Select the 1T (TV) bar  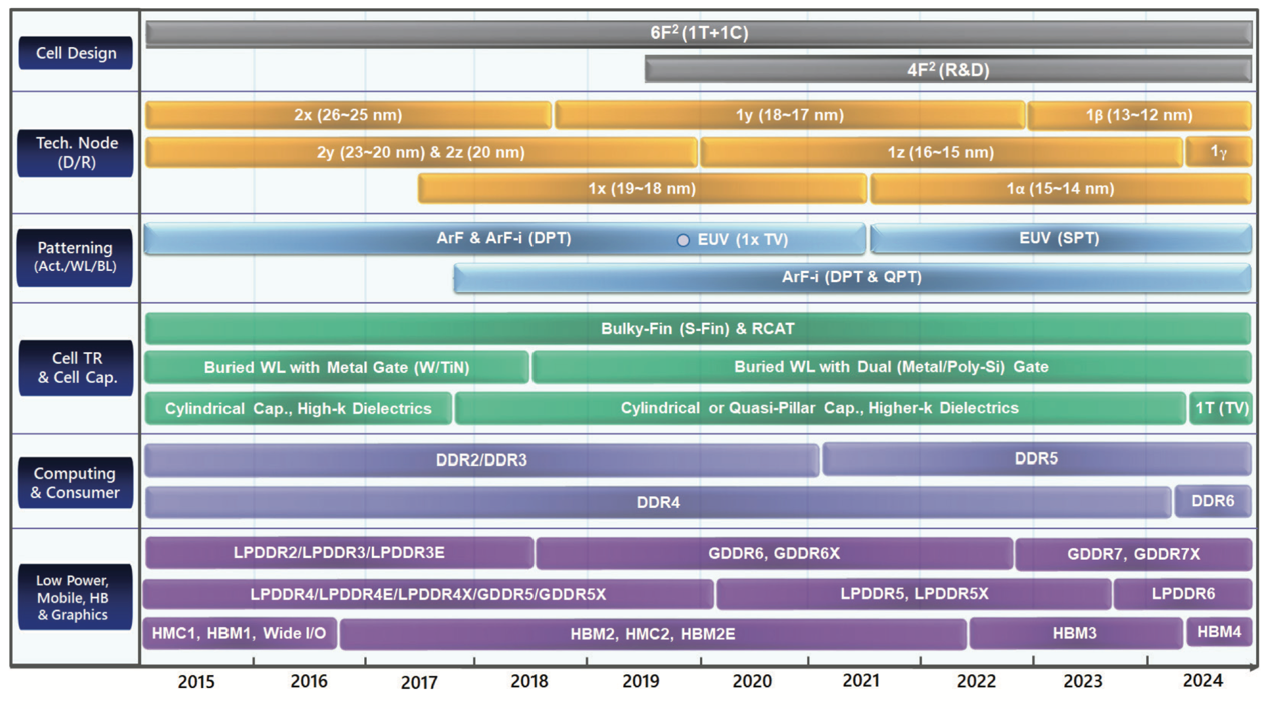1220,408
